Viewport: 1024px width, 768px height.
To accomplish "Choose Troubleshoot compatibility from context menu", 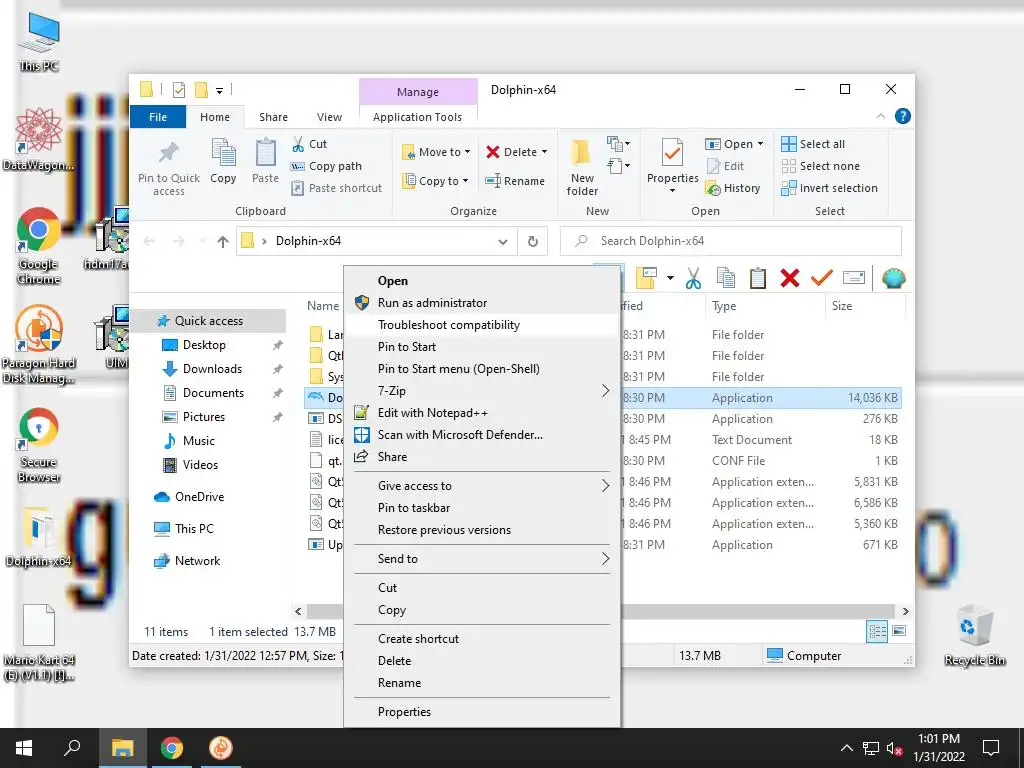I will [482, 325].
